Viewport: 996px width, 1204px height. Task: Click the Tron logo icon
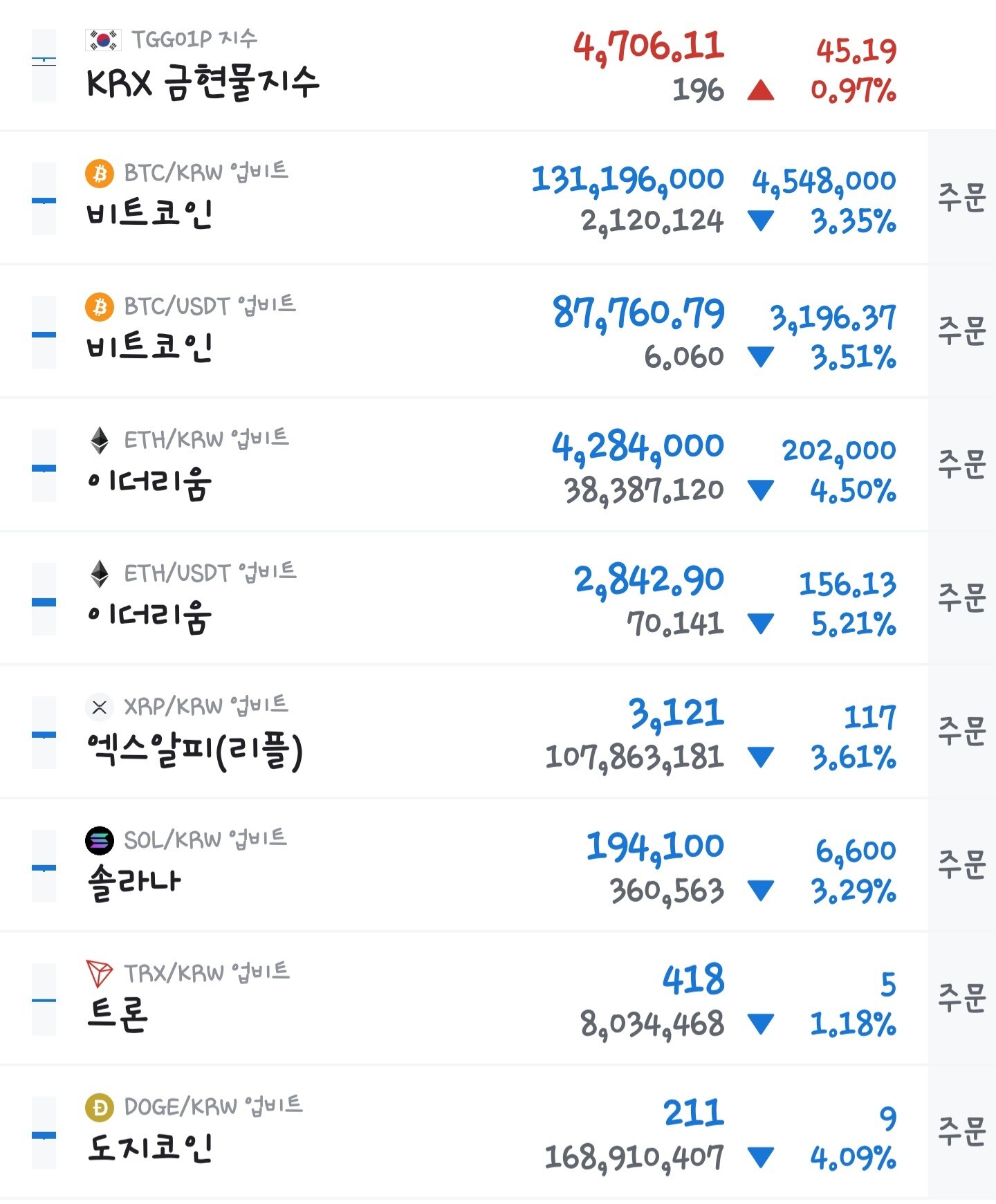[100, 974]
